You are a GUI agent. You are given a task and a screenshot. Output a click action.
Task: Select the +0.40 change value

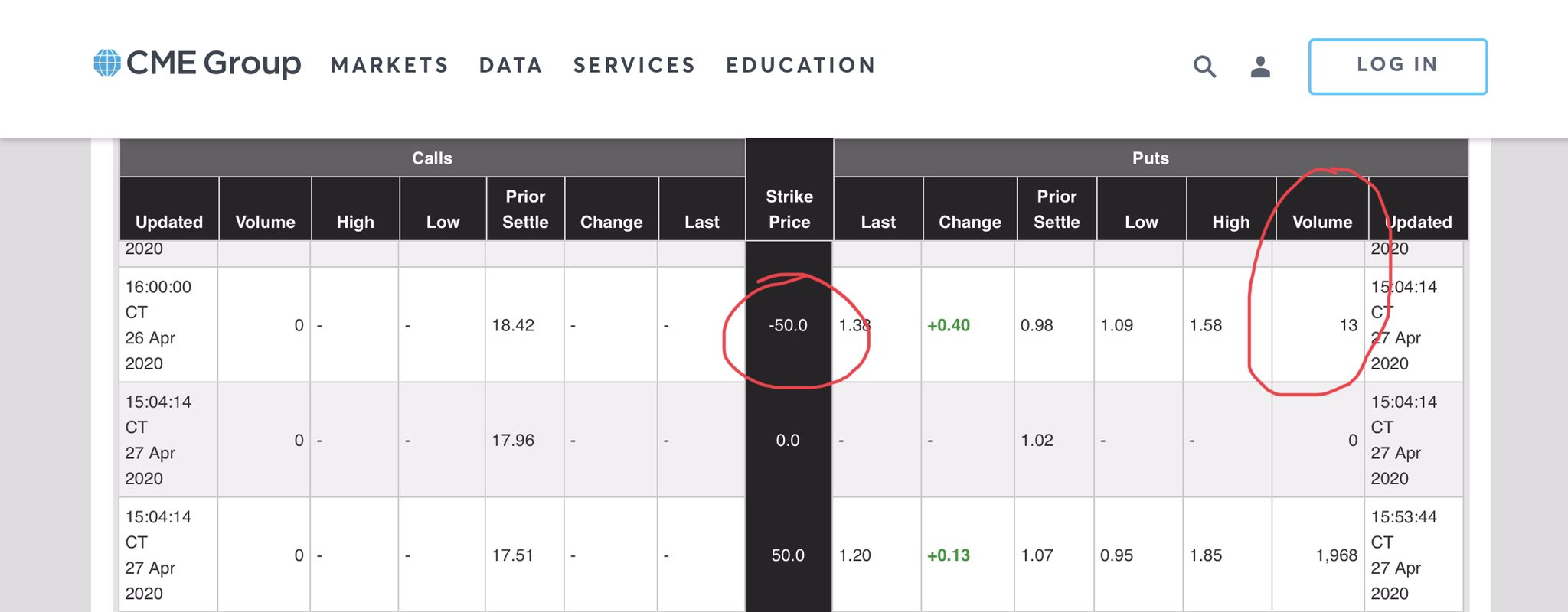click(x=949, y=325)
